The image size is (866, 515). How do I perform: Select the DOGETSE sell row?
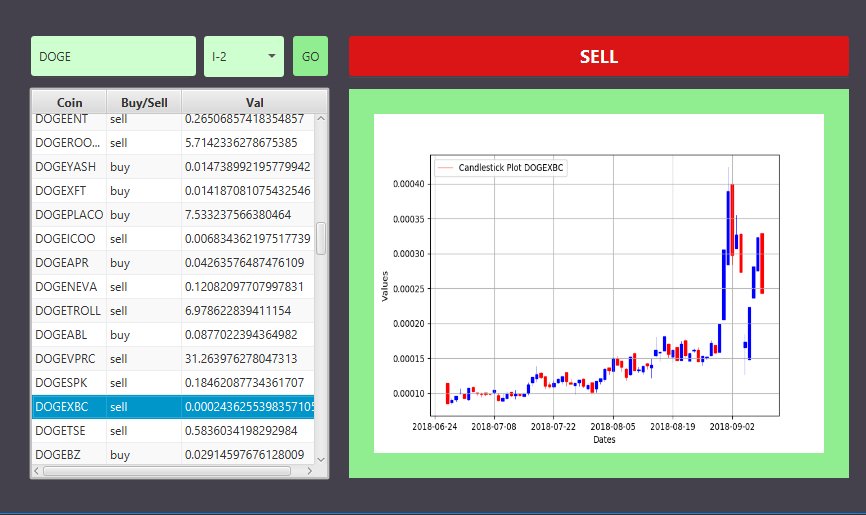click(173, 430)
